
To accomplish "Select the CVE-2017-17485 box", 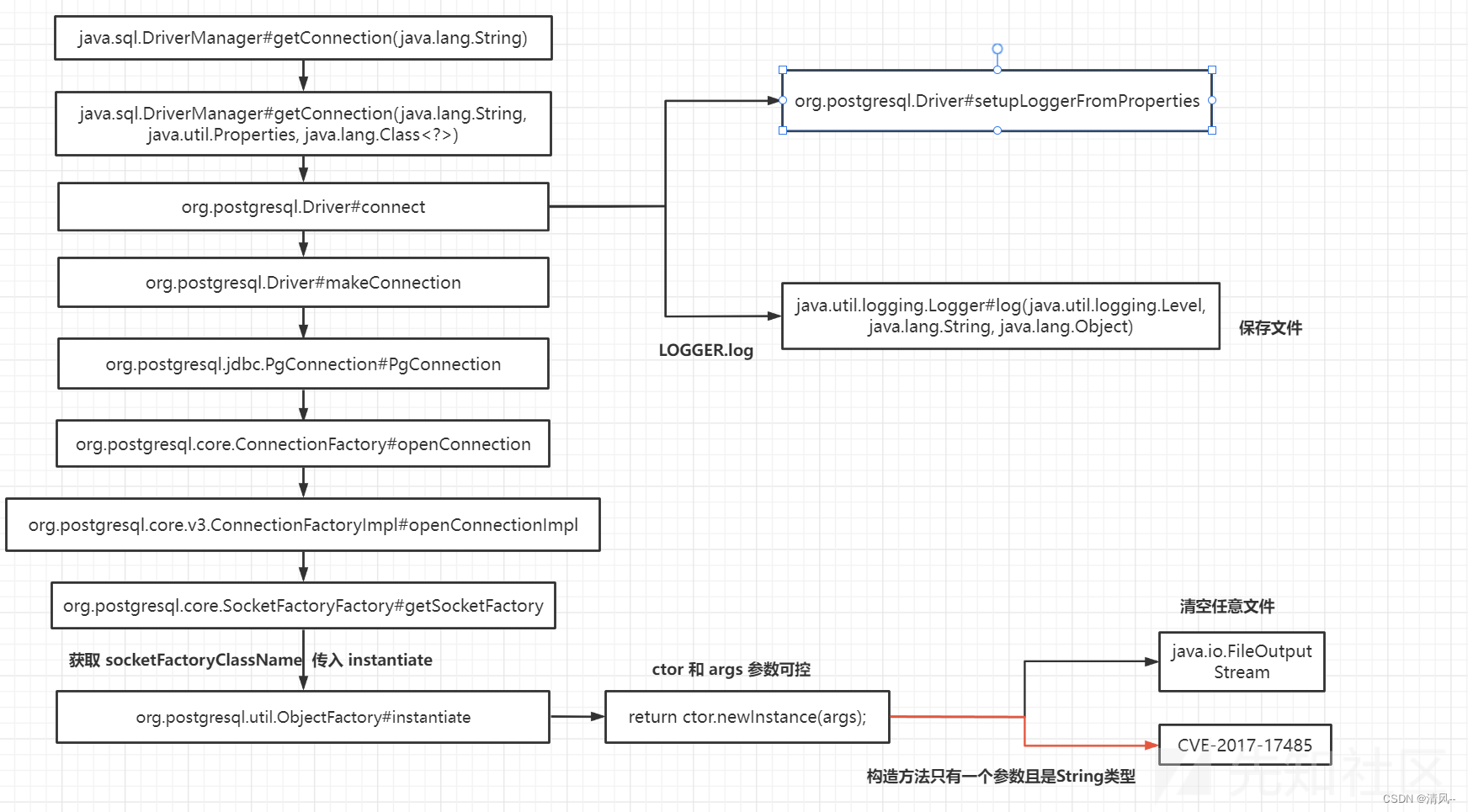I will (1245, 745).
